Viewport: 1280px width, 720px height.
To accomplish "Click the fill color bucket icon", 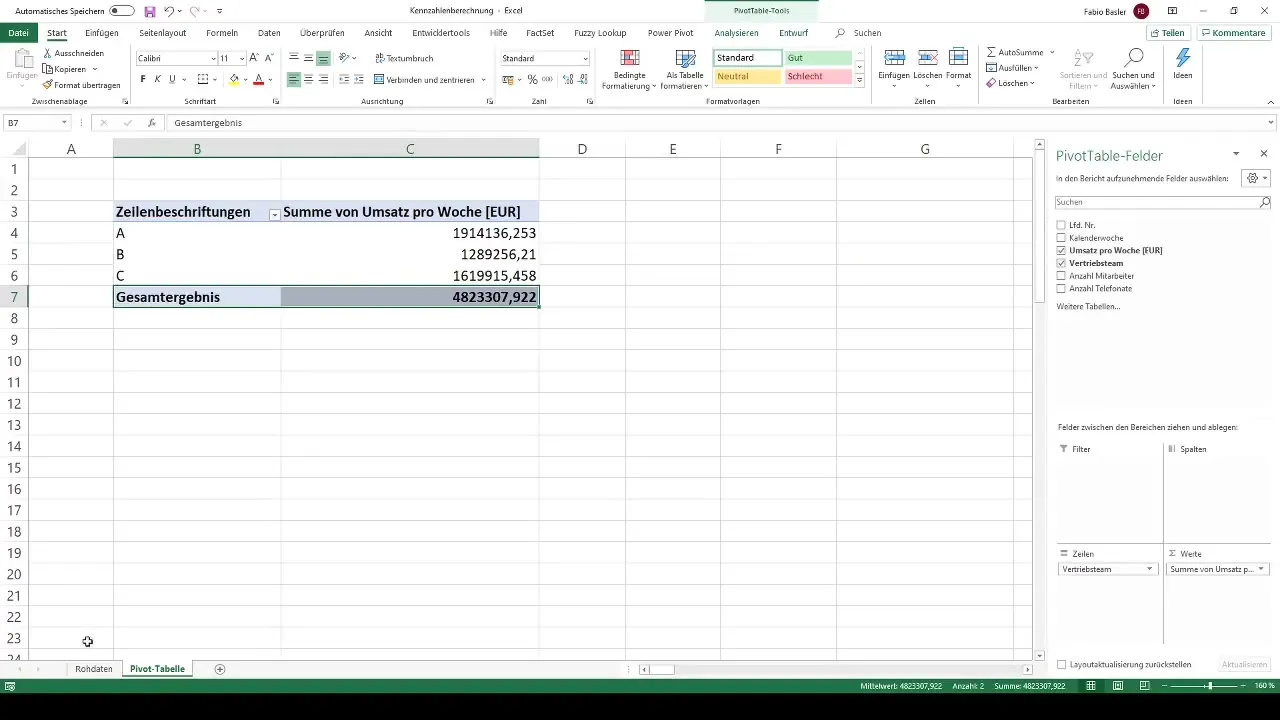I will [234, 79].
